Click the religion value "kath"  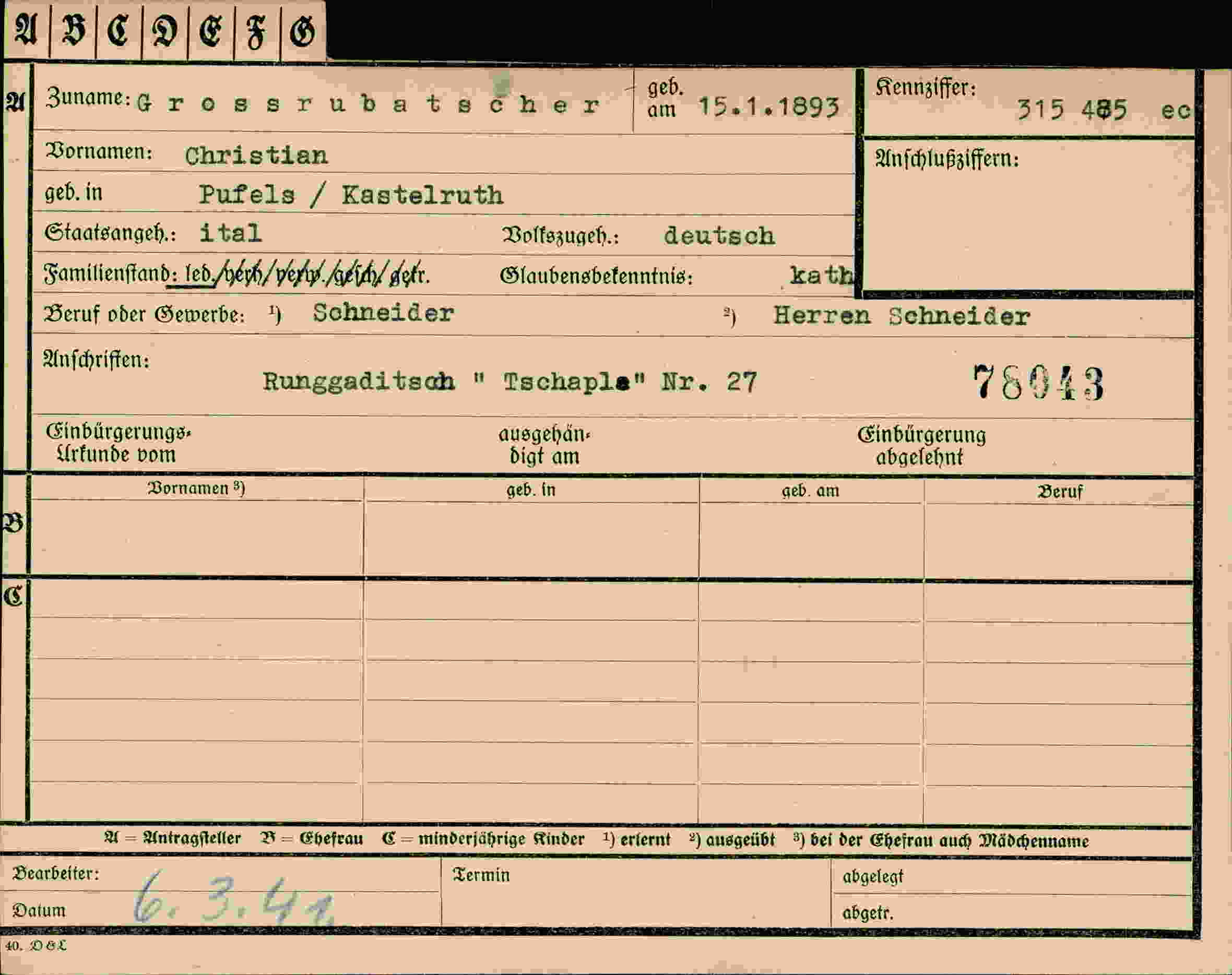click(x=822, y=275)
